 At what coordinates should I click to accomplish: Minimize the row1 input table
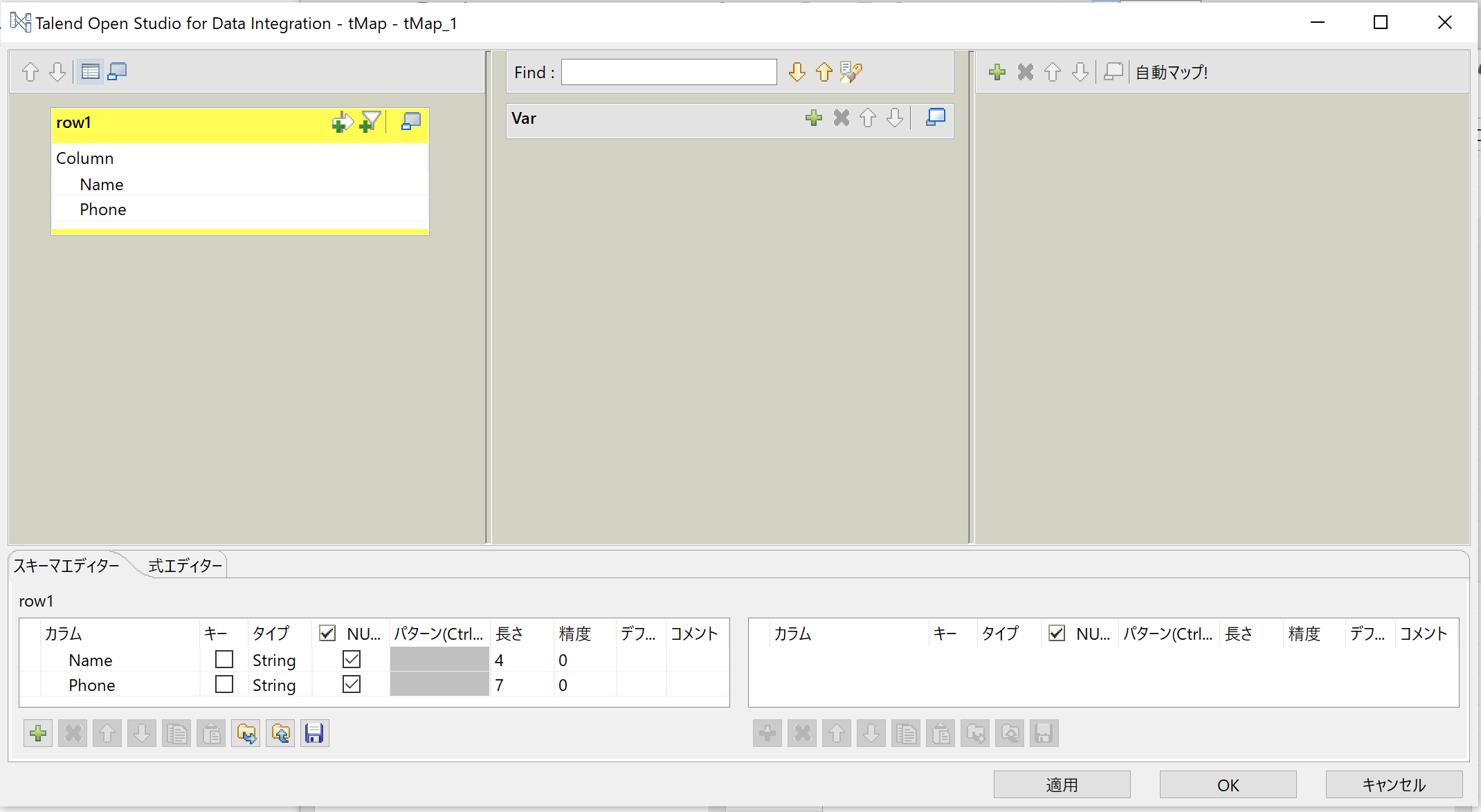coord(410,121)
